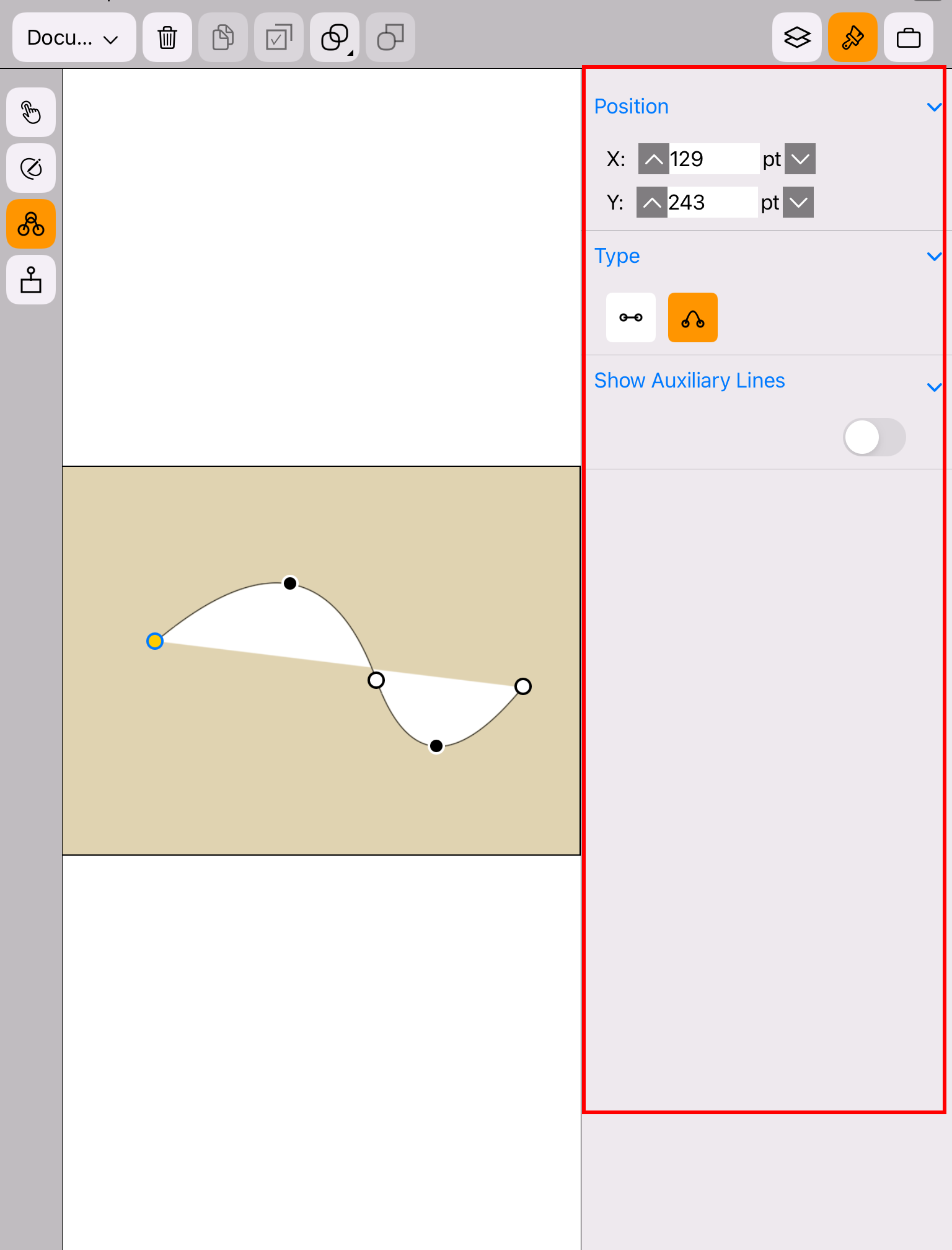Open the Document dropdown menu
Viewport: 952px width, 1250px height.
(74, 38)
